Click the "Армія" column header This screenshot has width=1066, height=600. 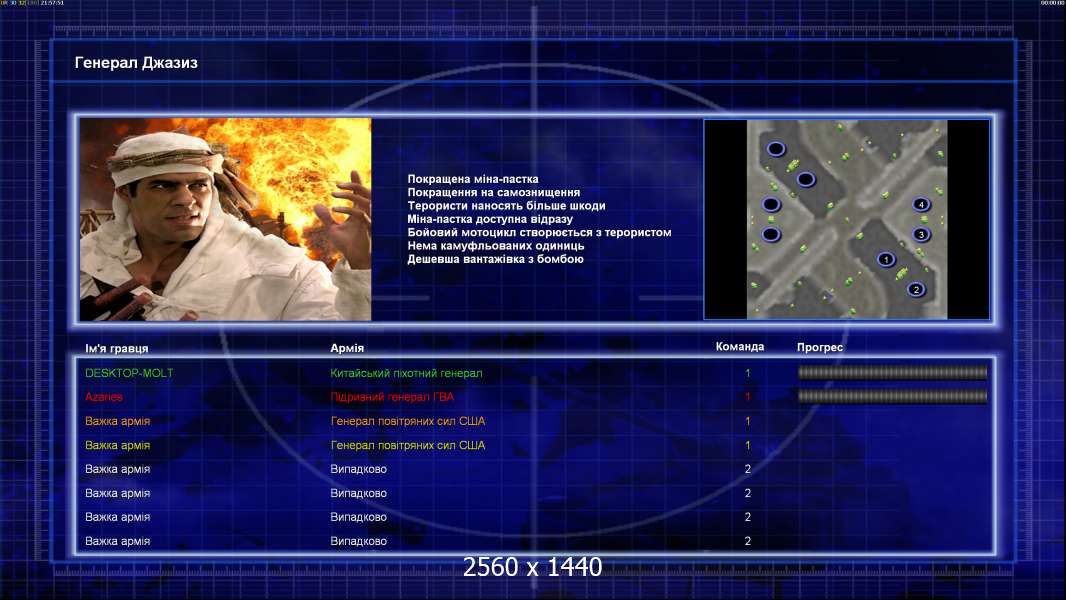click(x=347, y=348)
